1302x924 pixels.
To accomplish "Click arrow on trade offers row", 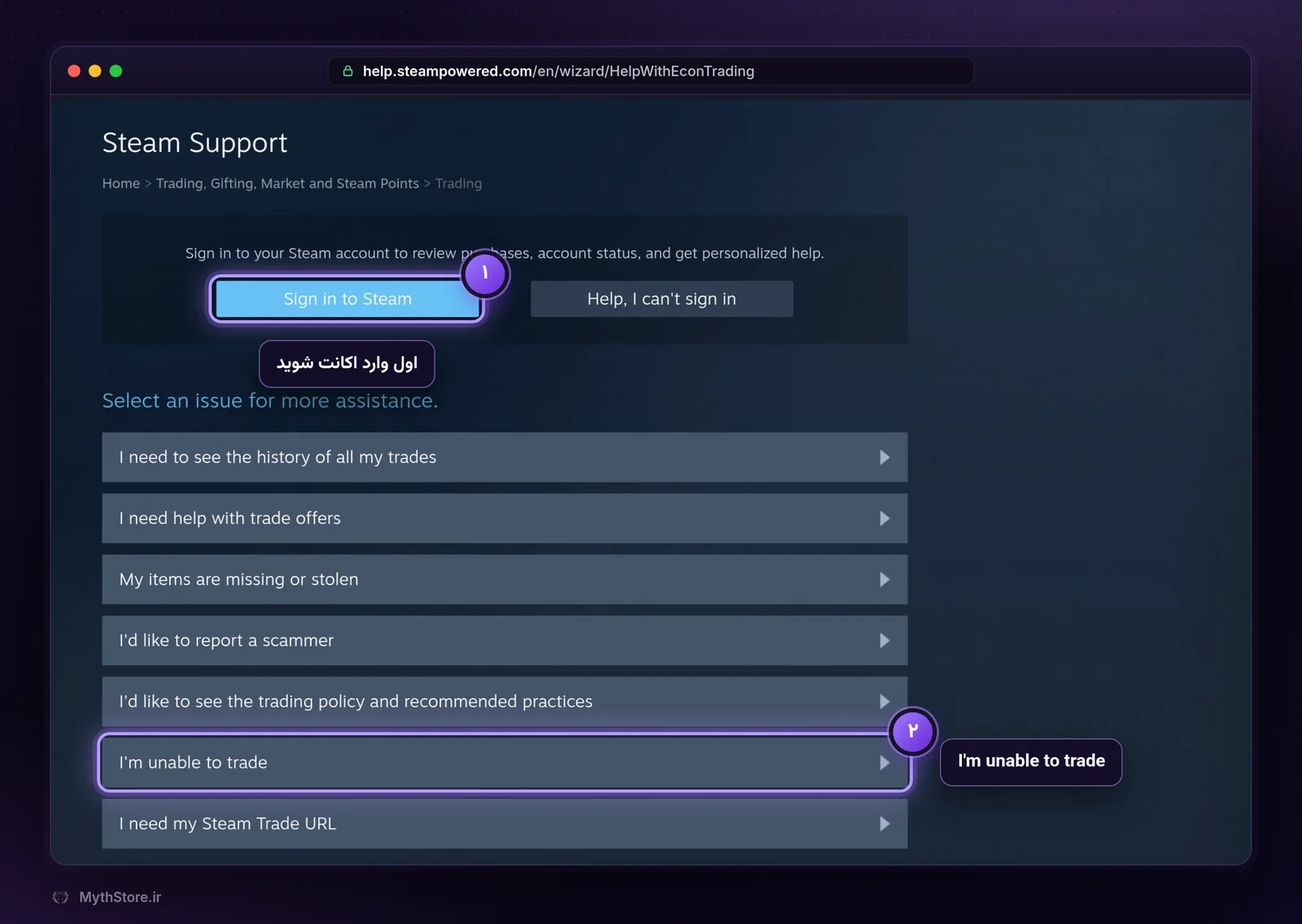I will point(885,518).
